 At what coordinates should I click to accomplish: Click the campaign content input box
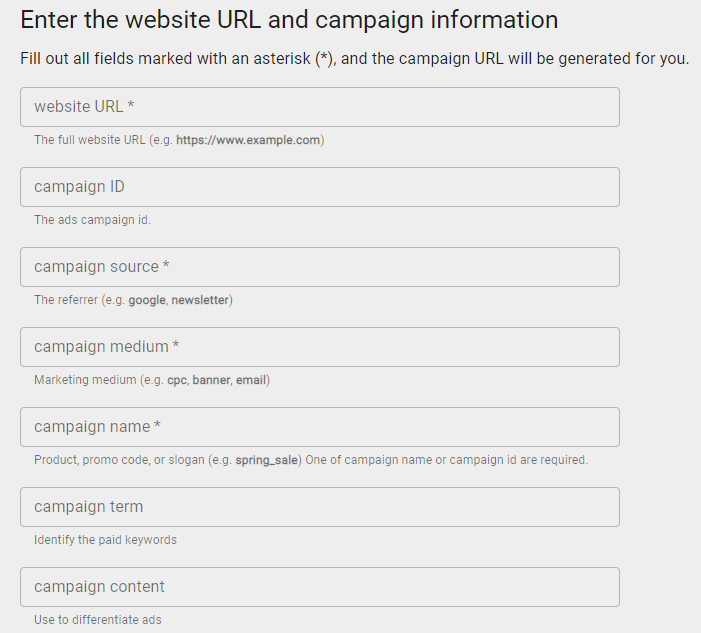pos(320,587)
